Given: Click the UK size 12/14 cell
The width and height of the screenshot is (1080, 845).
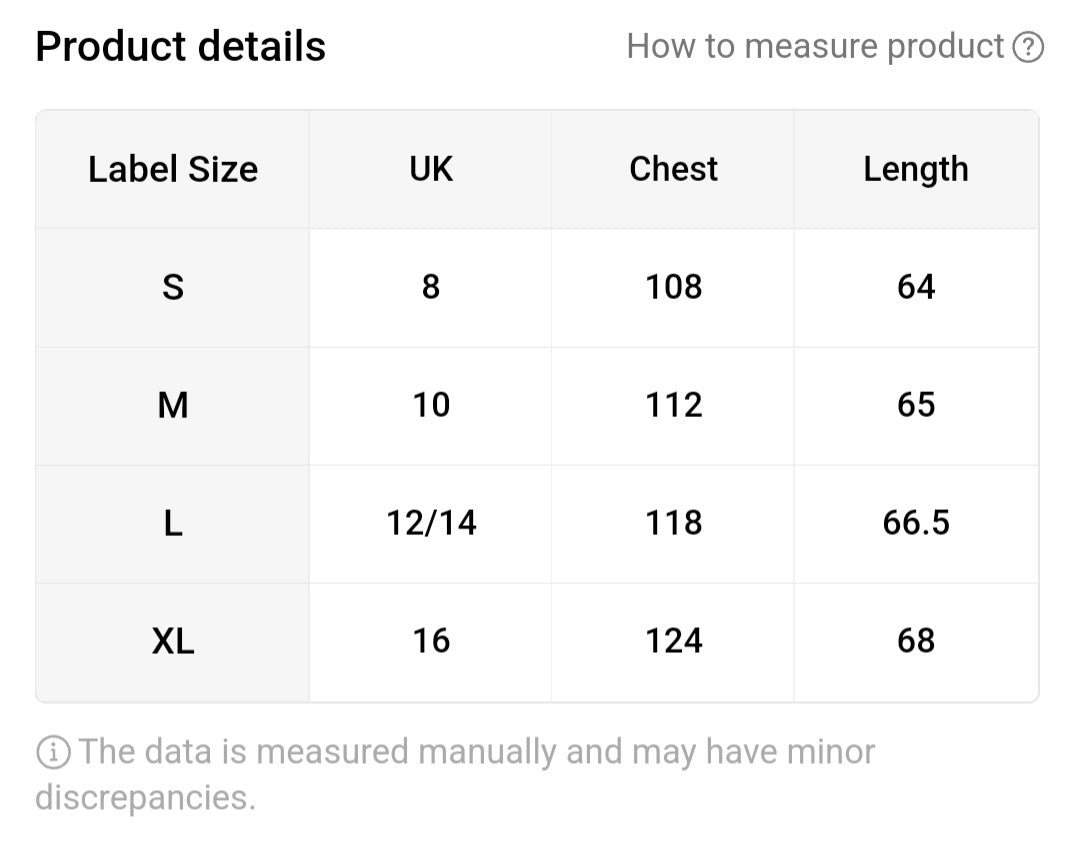Looking at the screenshot, I should [x=430, y=524].
